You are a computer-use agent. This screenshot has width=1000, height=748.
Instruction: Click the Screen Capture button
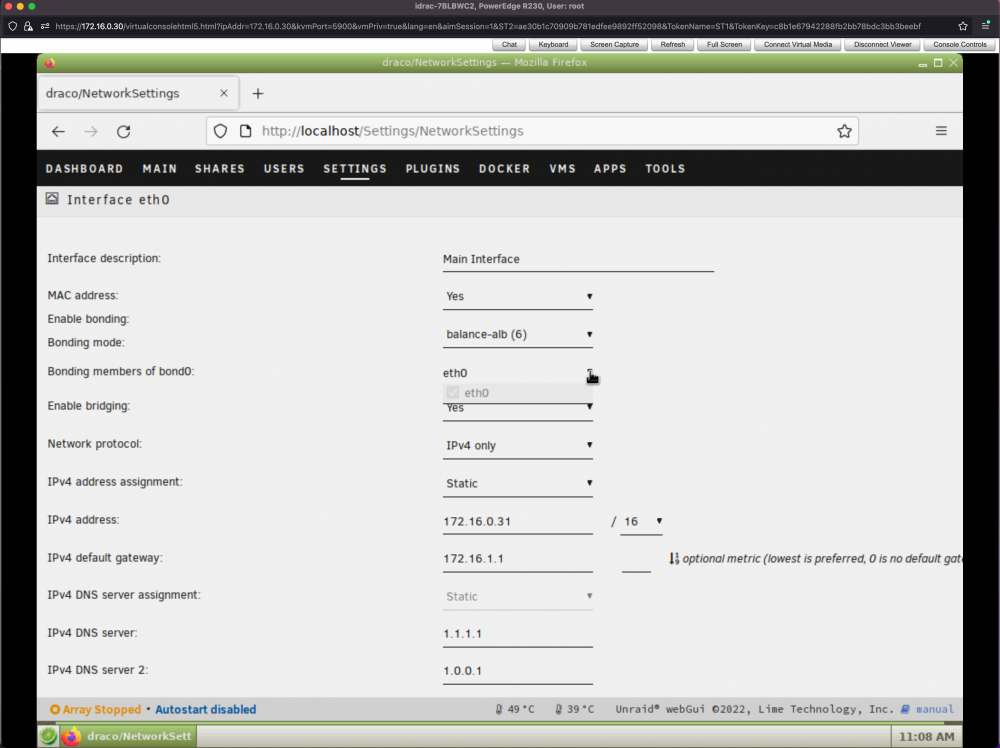[614, 45]
